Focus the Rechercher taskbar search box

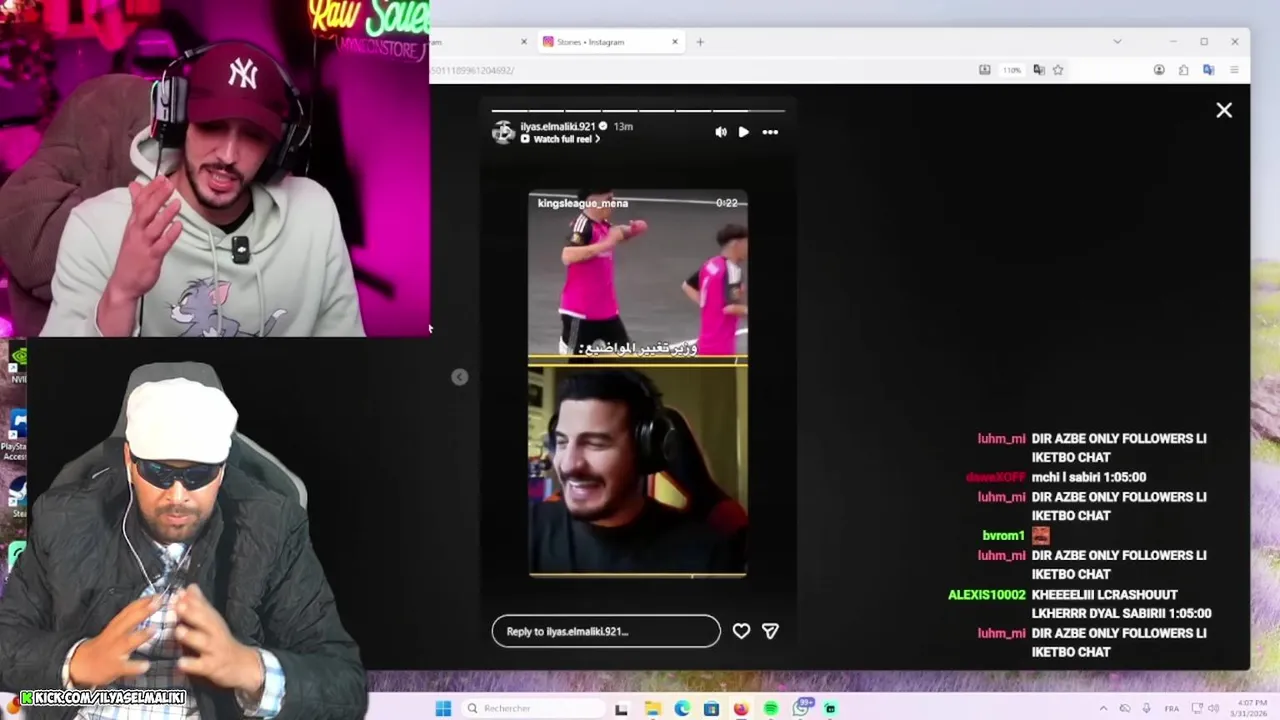pyautogui.click(x=532, y=708)
